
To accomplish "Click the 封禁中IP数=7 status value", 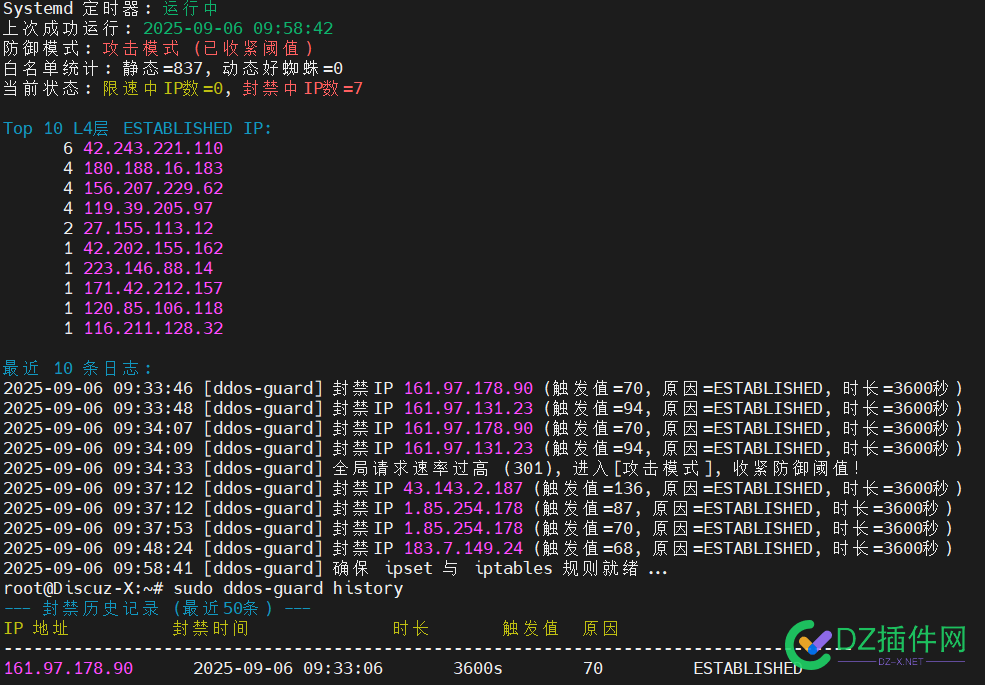I will click(303, 89).
